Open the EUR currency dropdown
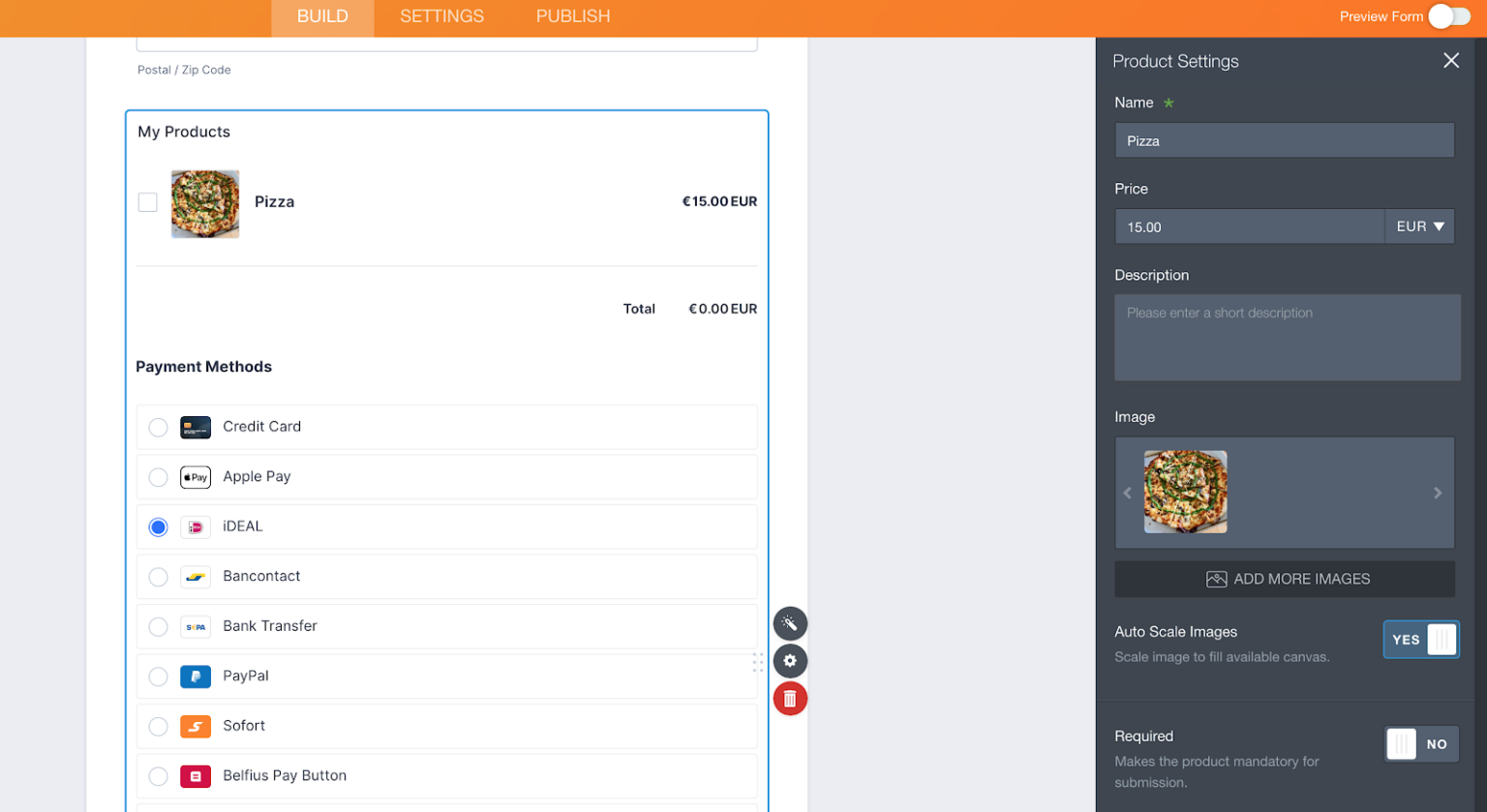The image size is (1487, 812). point(1420,226)
